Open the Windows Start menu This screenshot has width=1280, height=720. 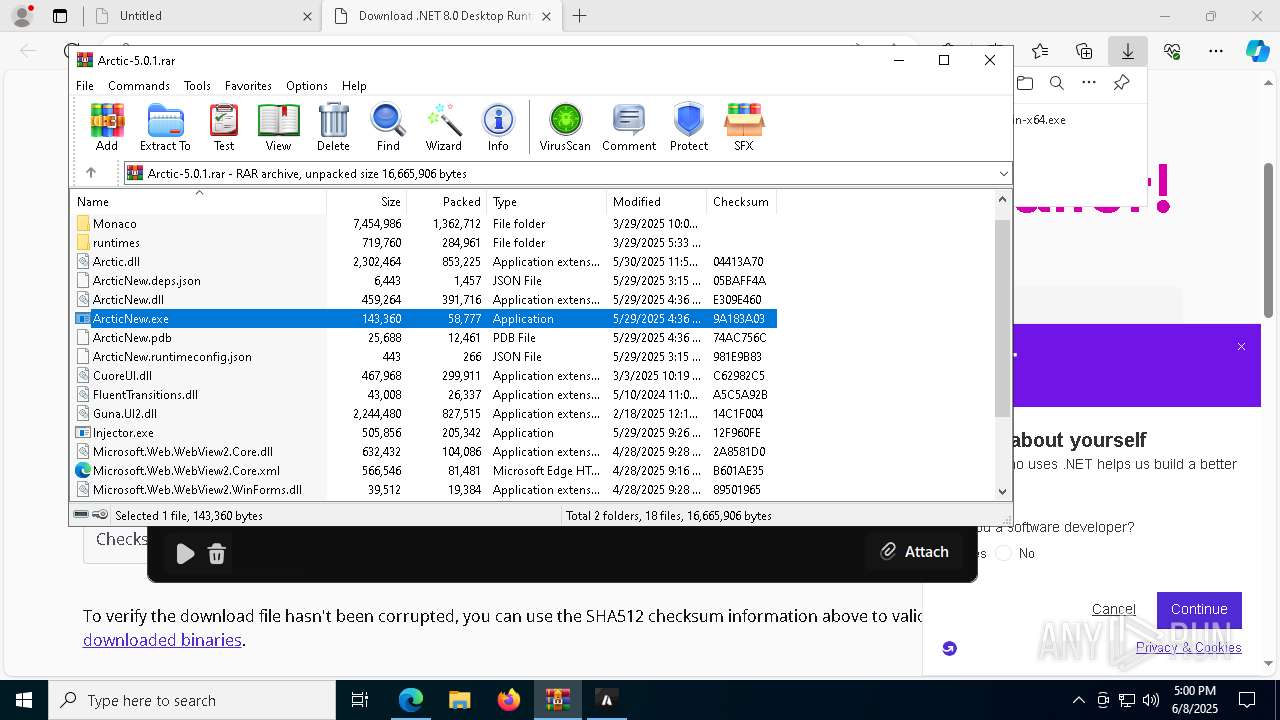click(x=24, y=700)
